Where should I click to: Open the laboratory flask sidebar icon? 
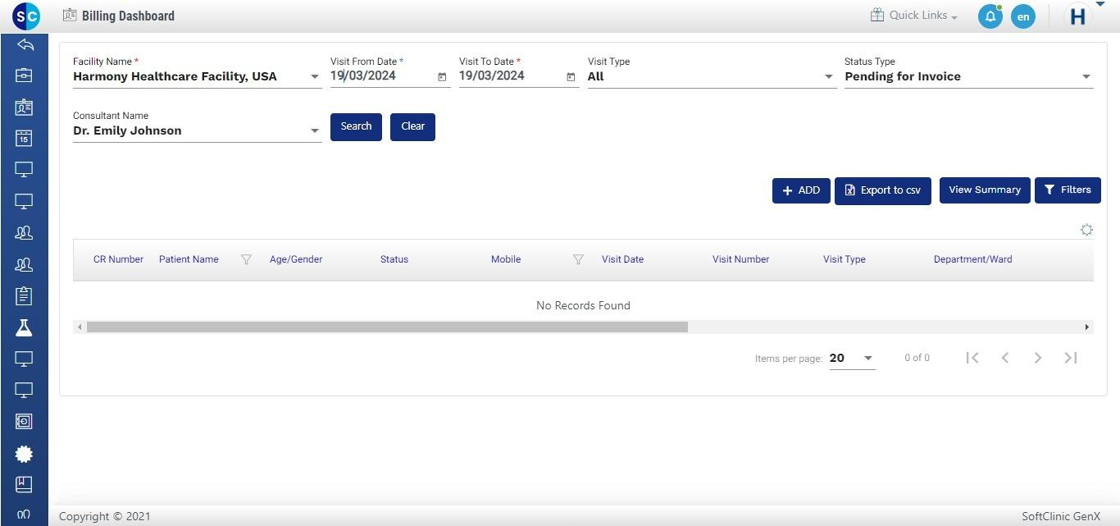coord(24,328)
